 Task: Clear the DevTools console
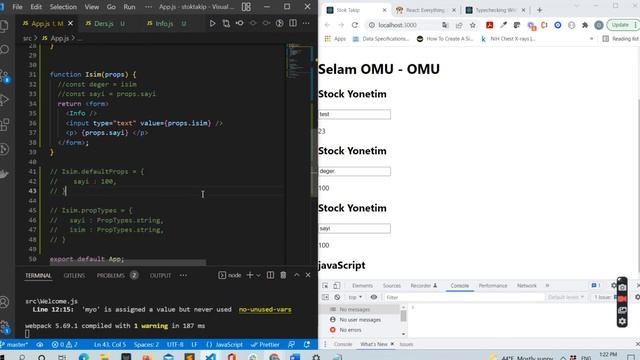pos(337,297)
